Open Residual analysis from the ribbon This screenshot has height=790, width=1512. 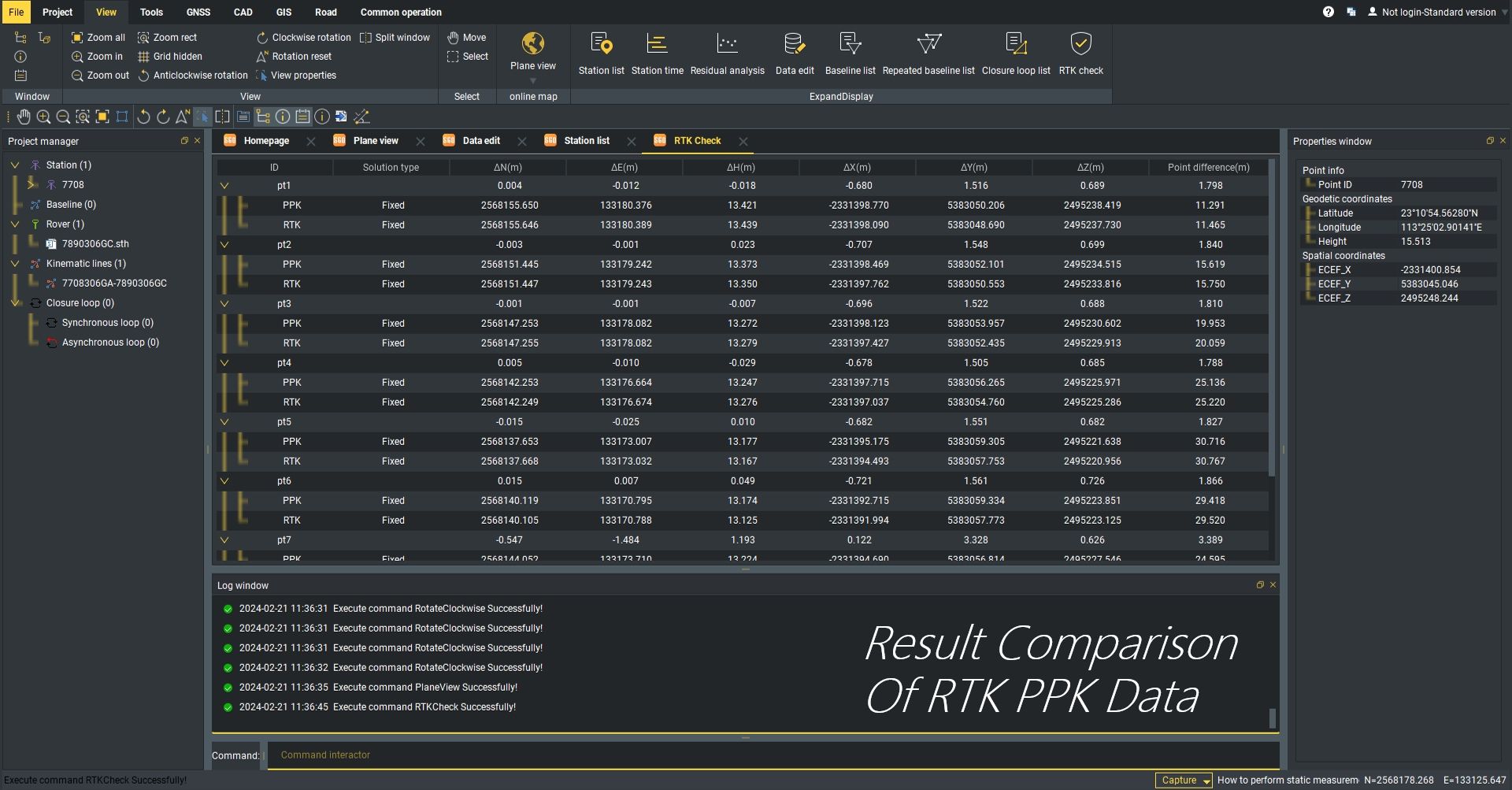pyautogui.click(x=727, y=54)
